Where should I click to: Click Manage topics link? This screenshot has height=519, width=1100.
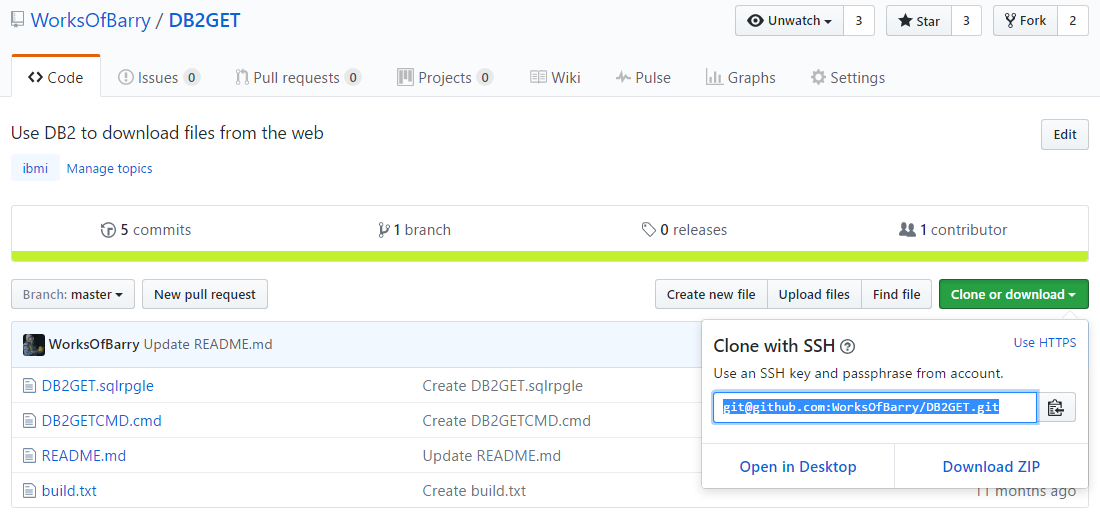(109, 168)
